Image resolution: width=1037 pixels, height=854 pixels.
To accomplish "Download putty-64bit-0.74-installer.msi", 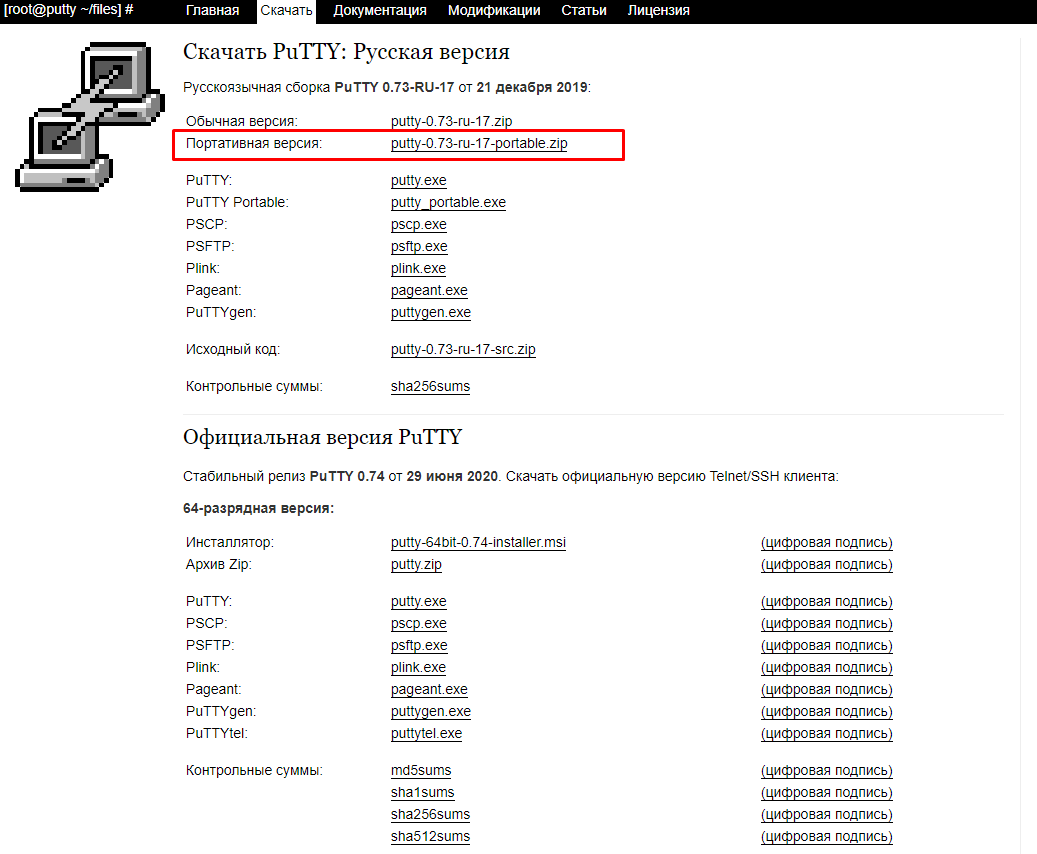I will 478,542.
